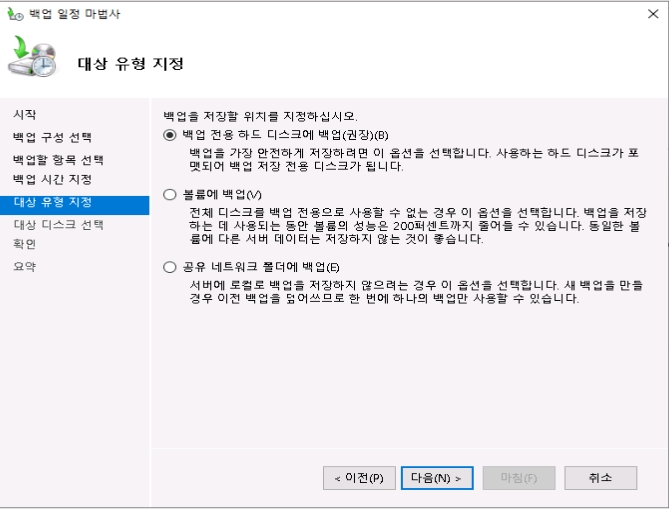Click the description under shared network folder option
Viewport: 669px width, 514px height.
416,292
